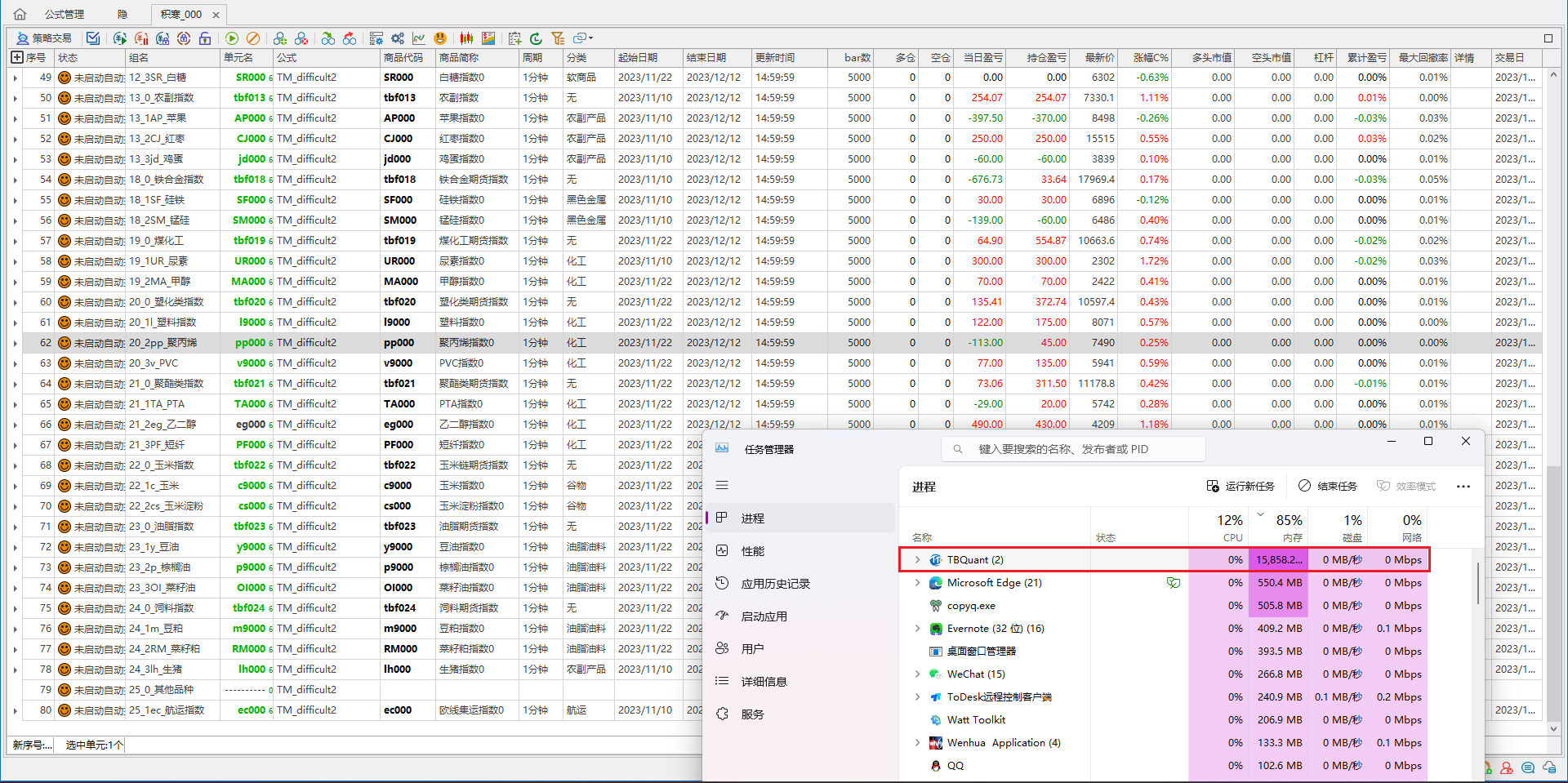Click the green play run icon
Viewport: 1568px width, 783px height.
(x=232, y=38)
